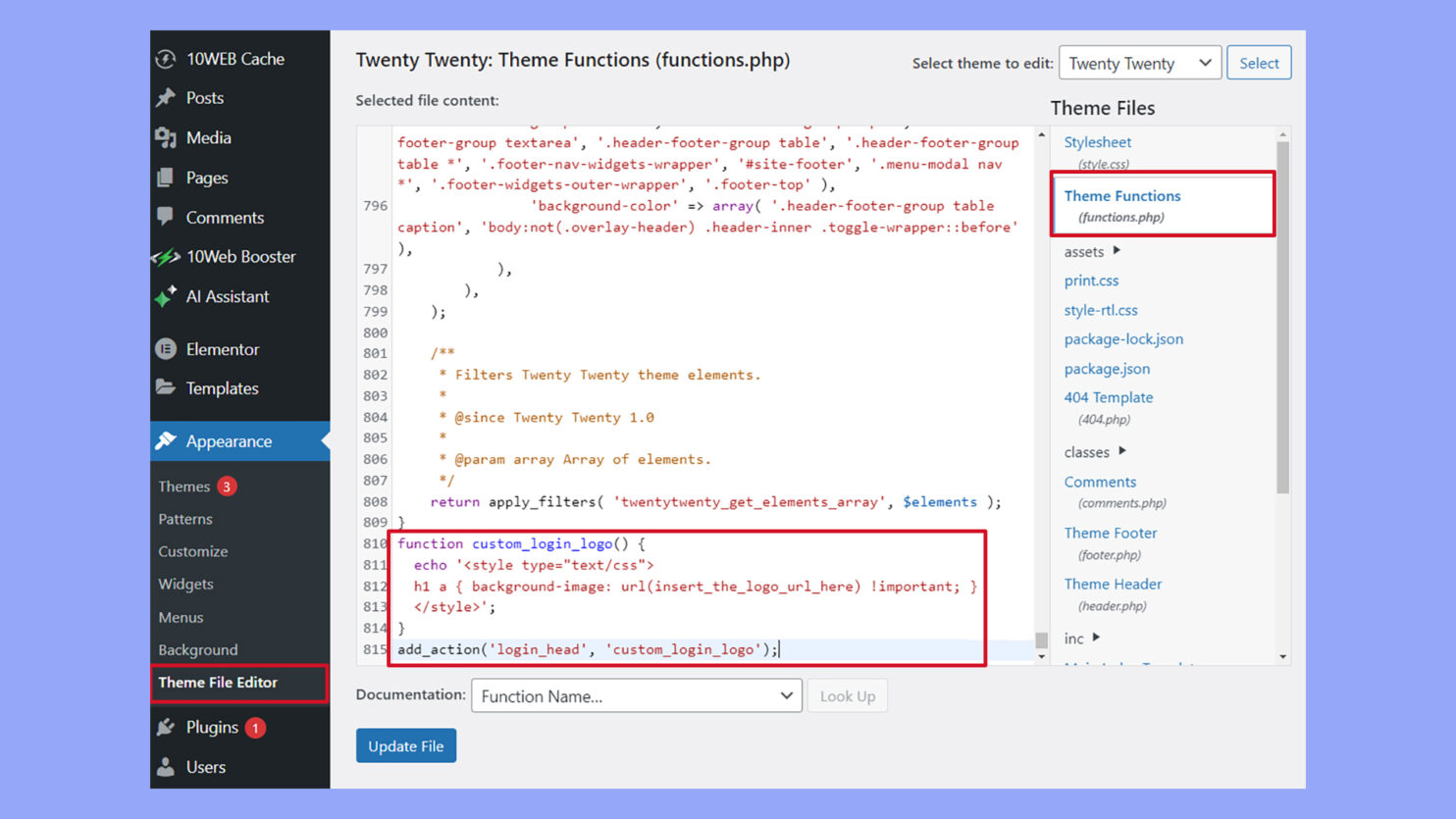Open the Stylesheet (style.css) file
Screen dimensions: 1456x819
tap(1097, 141)
